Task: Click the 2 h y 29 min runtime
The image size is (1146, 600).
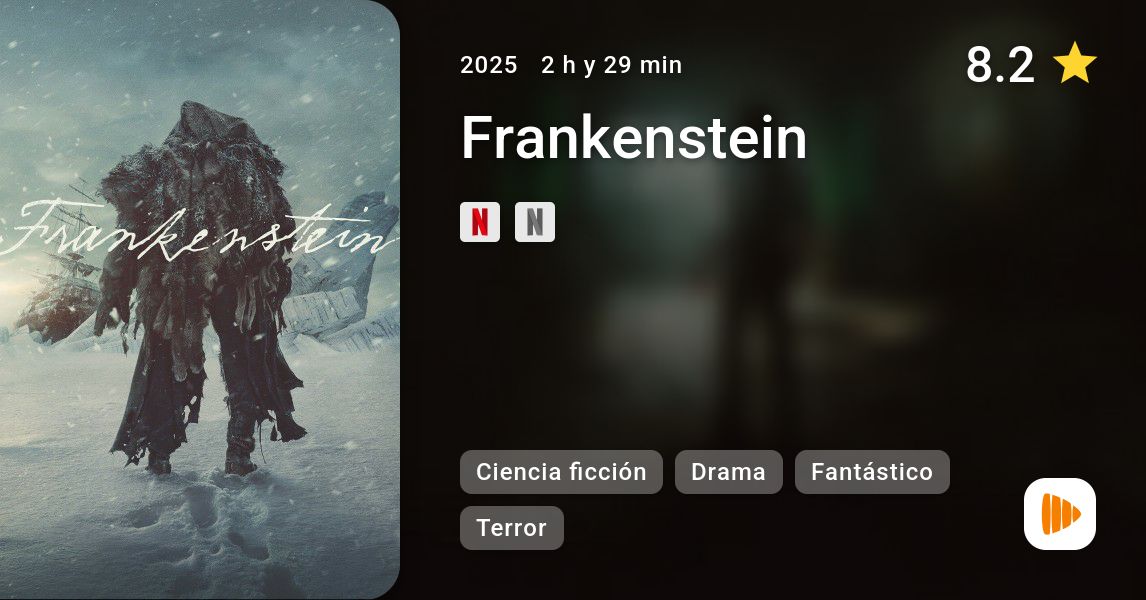Action: point(612,65)
